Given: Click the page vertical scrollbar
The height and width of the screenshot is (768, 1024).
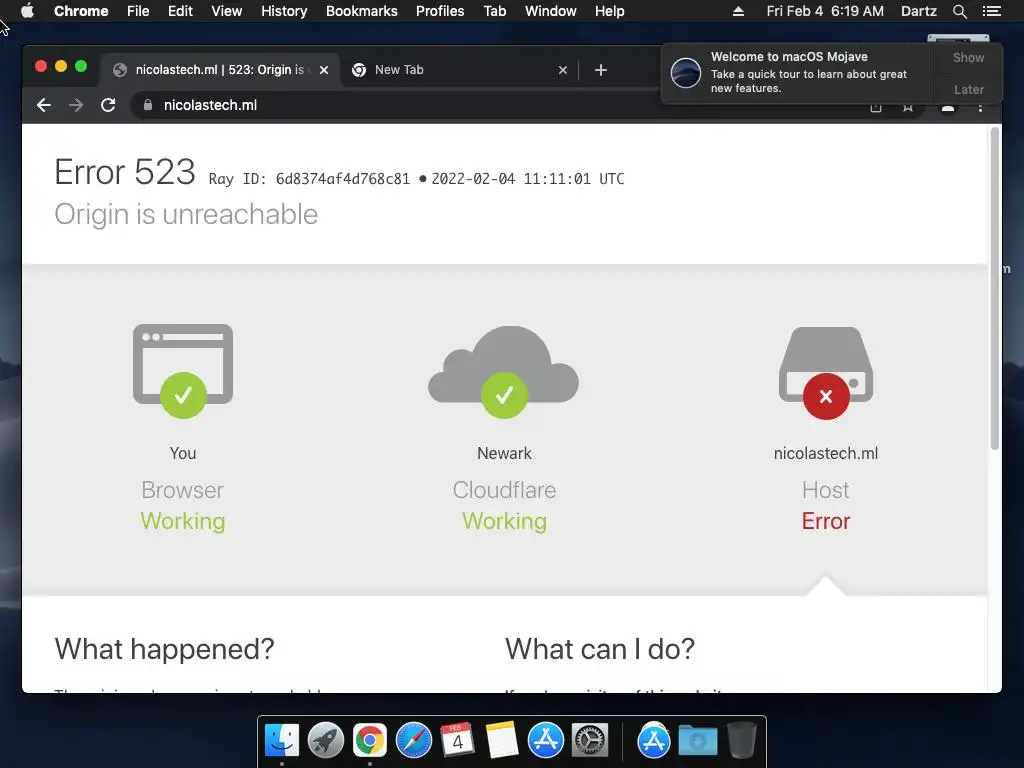Looking at the screenshot, I should [995, 287].
